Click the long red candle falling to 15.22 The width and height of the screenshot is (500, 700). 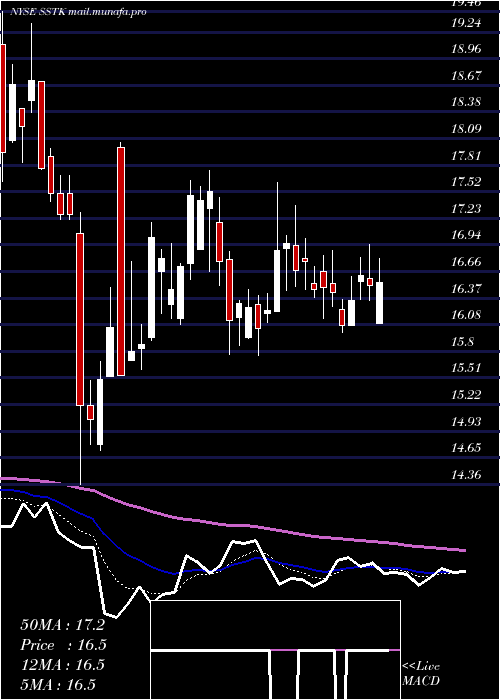pyautogui.click(x=80, y=319)
